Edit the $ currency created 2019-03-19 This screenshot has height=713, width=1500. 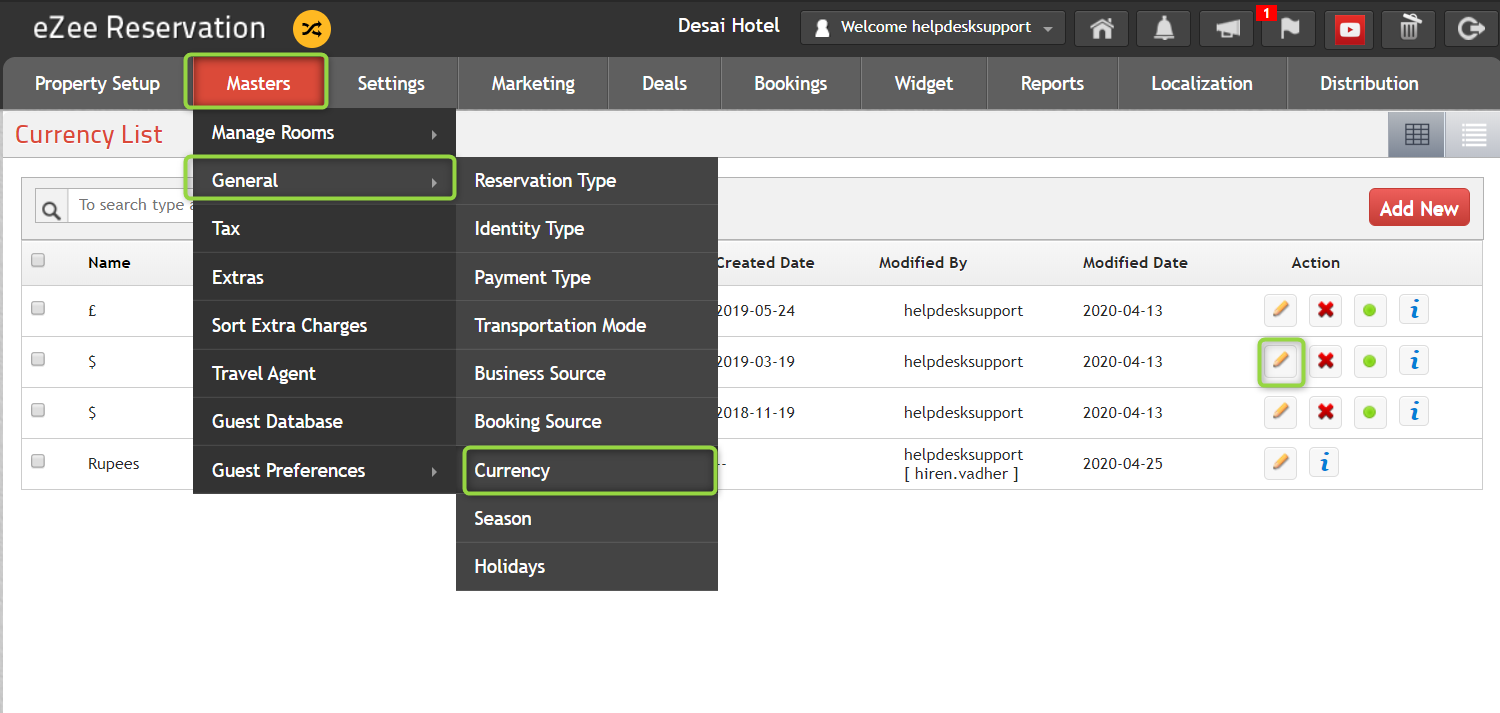point(1280,360)
